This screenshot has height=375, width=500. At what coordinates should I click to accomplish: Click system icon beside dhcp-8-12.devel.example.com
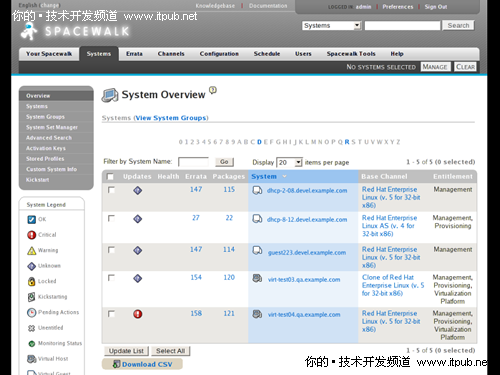(x=257, y=219)
